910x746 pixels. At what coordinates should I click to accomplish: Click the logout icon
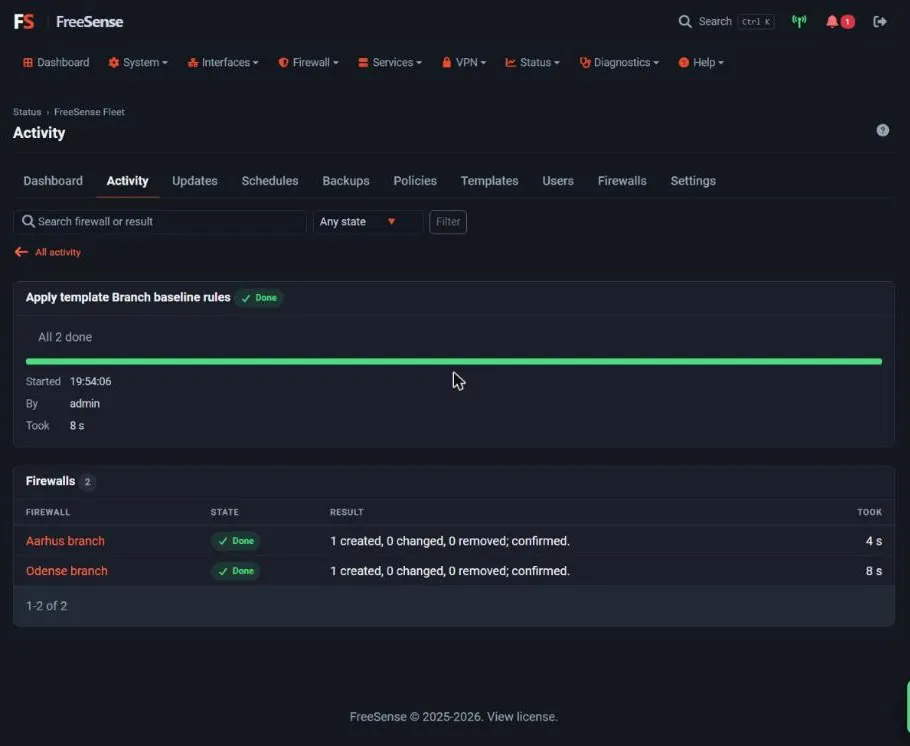(880, 21)
